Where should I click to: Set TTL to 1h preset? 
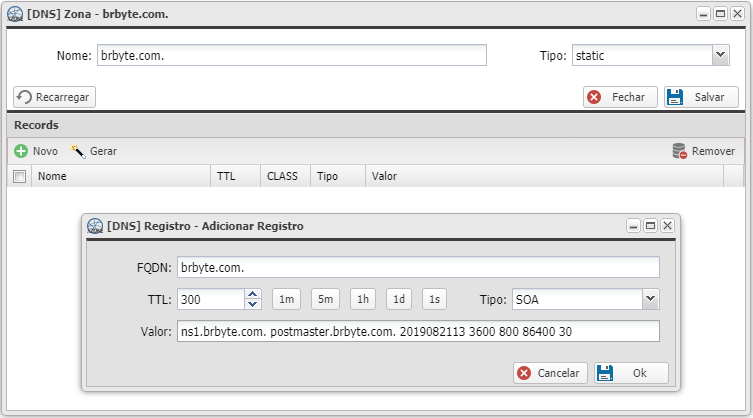(363, 299)
